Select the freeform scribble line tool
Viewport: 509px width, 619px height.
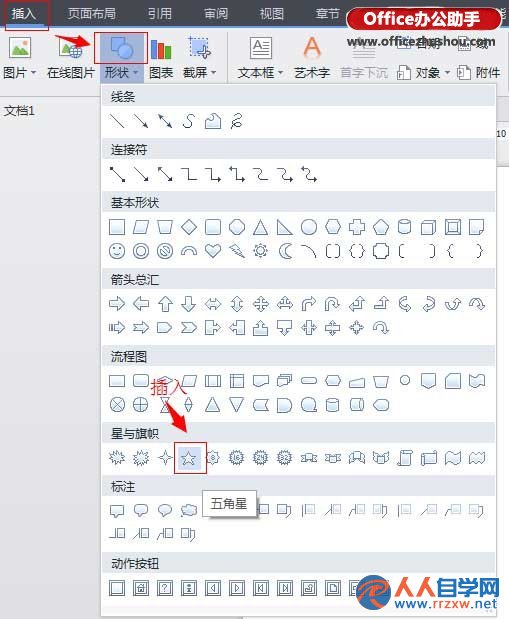pos(237,121)
